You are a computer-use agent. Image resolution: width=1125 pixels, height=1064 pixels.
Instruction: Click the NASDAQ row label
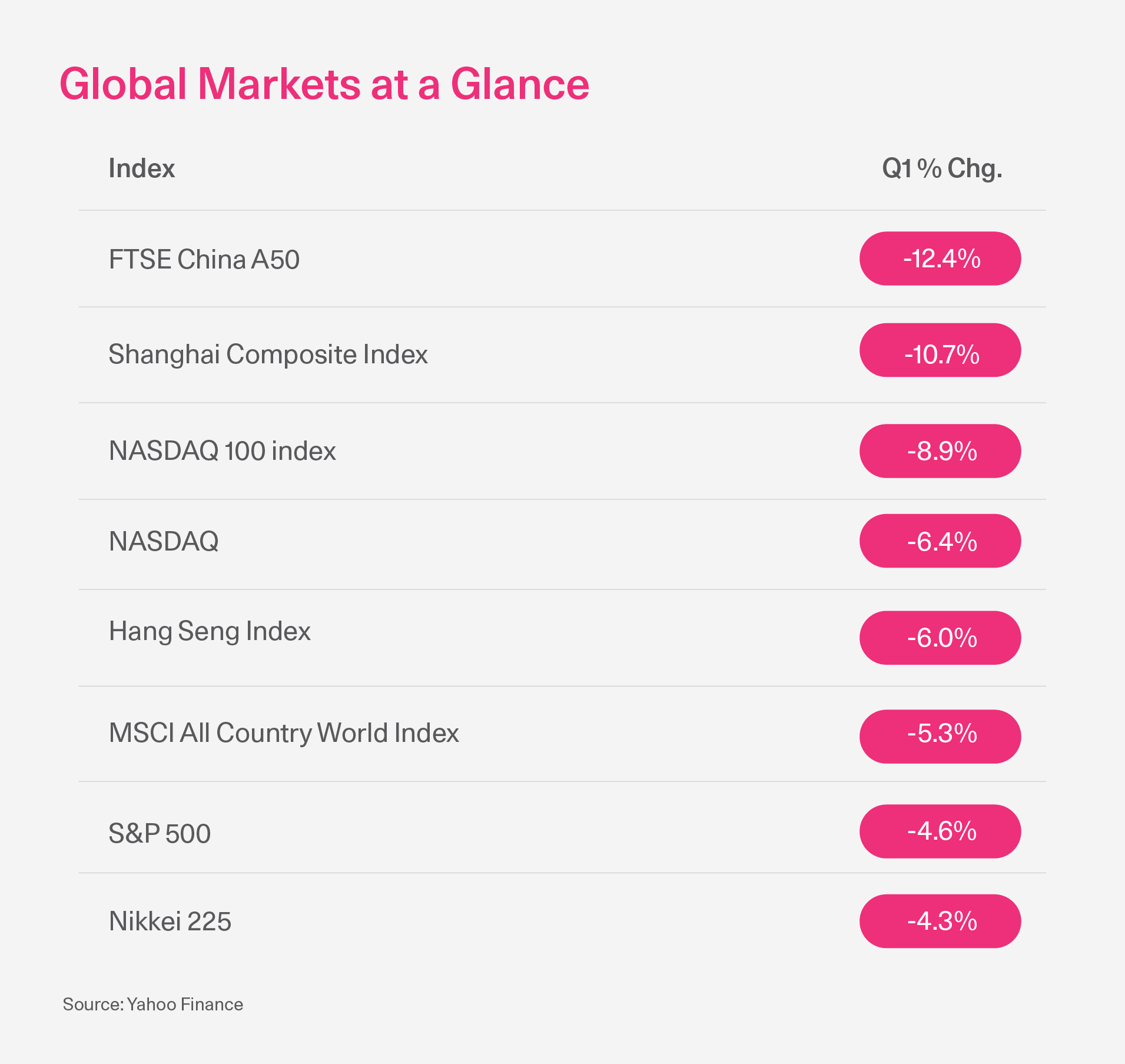point(164,541)
